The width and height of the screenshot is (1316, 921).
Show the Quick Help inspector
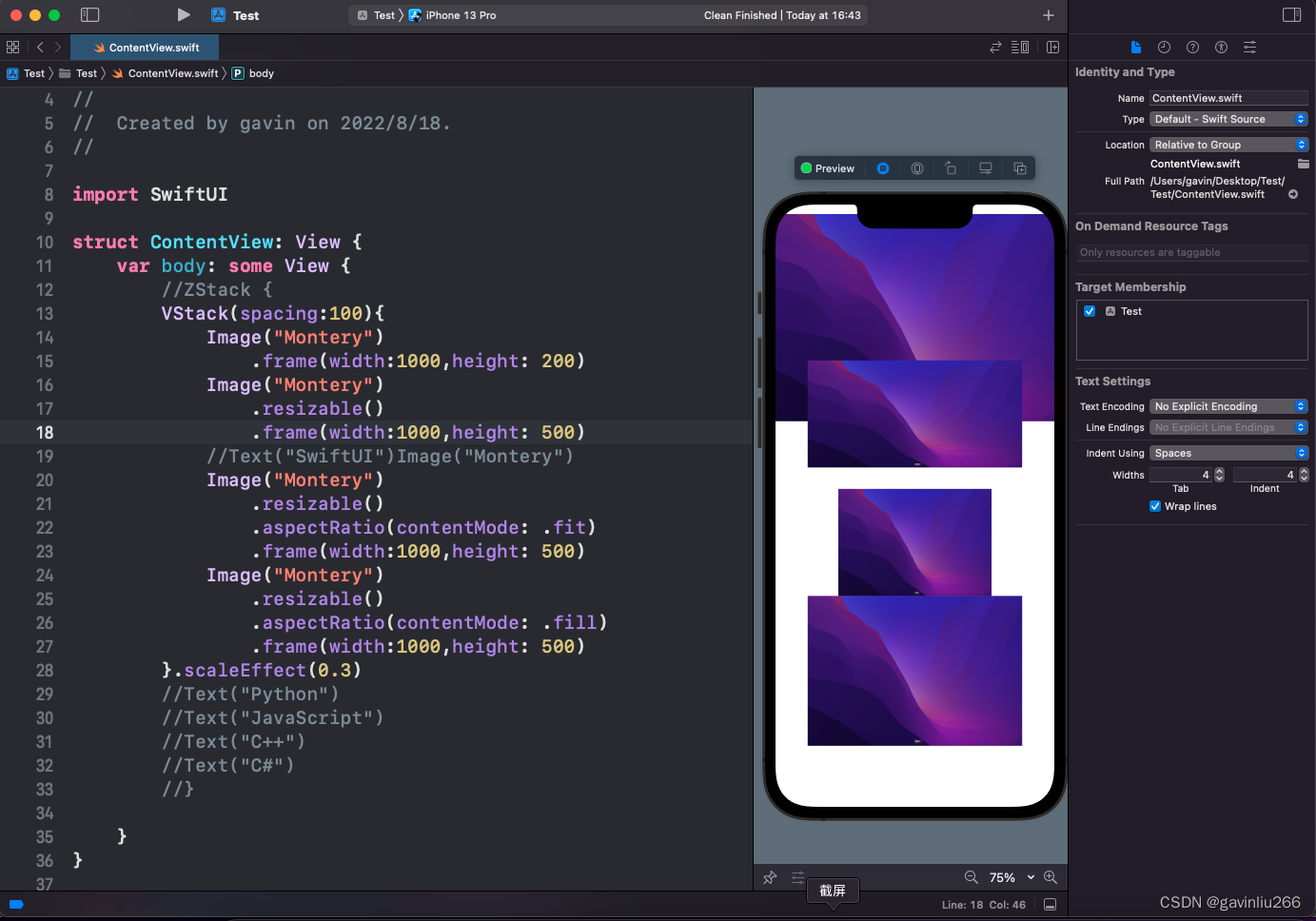pos(1192,47)
